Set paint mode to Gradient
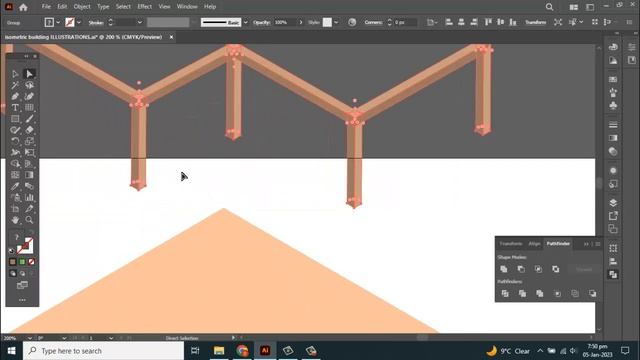Viewport: 640px width, 360px height. point(22,262)
